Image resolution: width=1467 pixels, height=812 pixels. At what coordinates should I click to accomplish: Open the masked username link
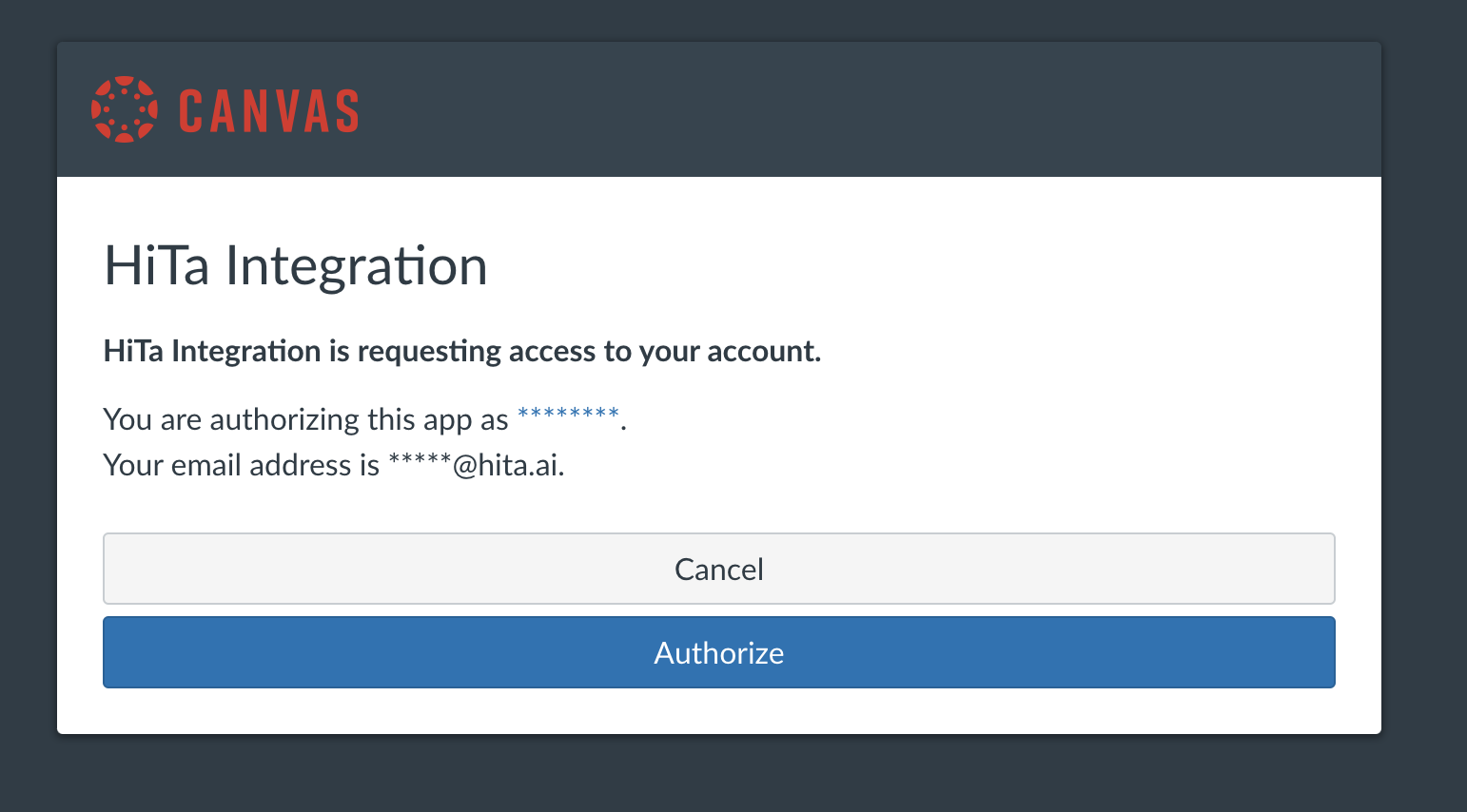click(x=568, y=416)
